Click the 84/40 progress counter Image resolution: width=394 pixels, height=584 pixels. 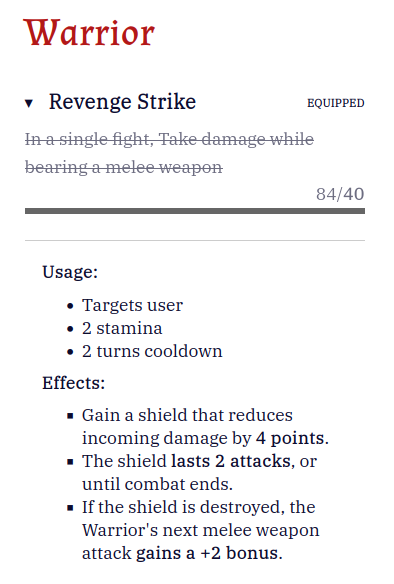click(x=340, y=194)
